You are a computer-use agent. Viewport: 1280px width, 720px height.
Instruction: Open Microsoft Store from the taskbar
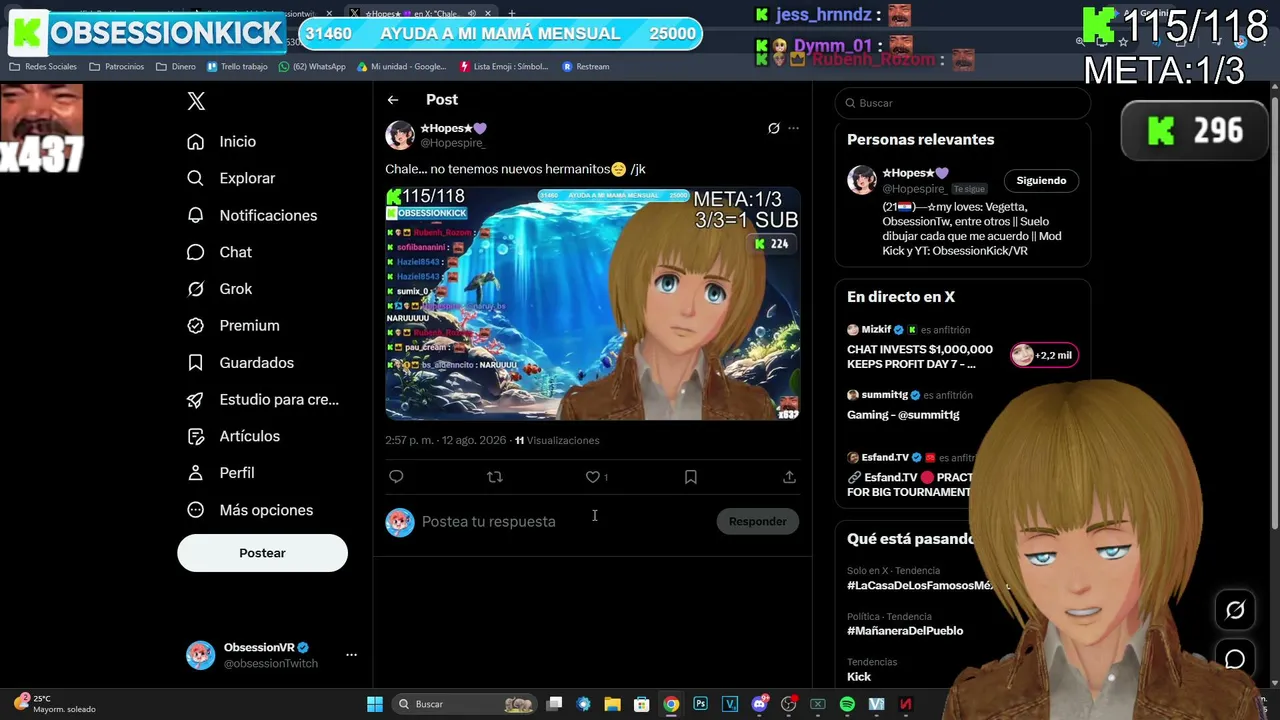point(642,704)
